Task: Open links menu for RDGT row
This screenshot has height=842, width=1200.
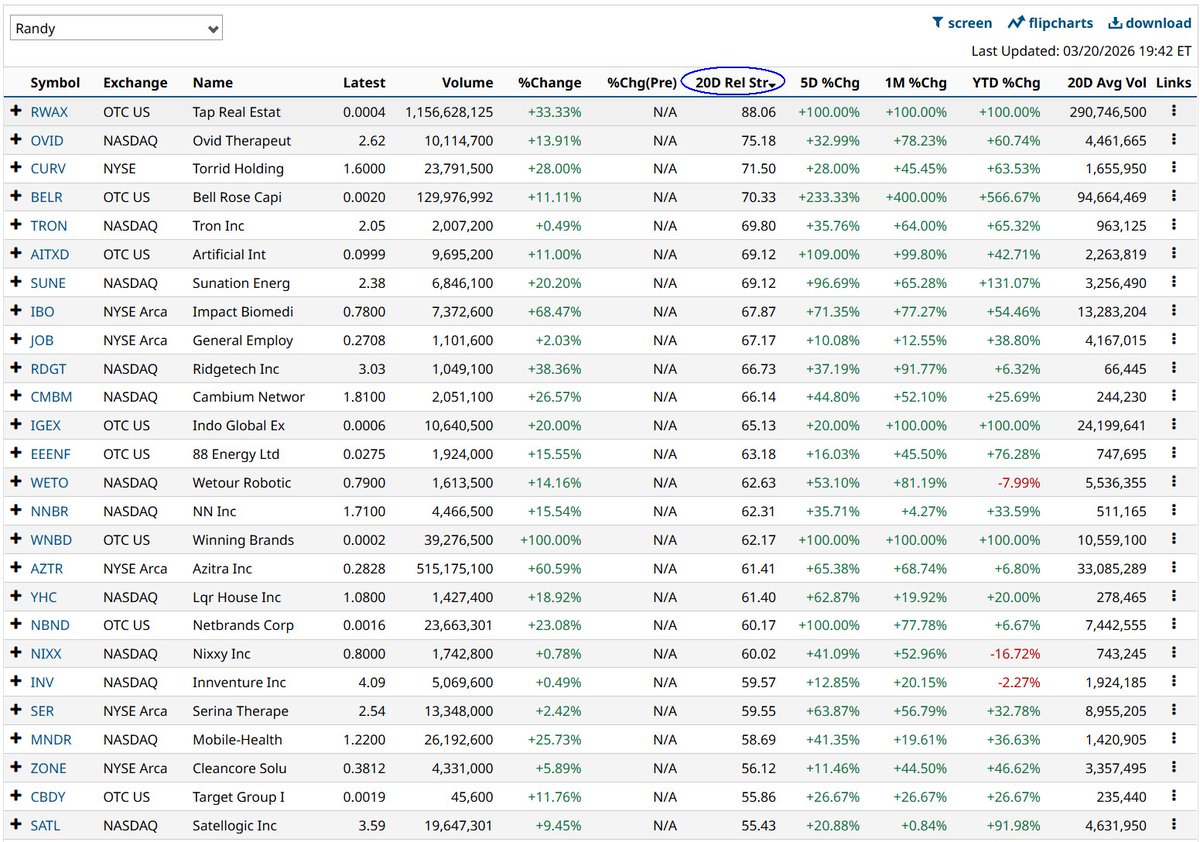Action: point(1173,368)
